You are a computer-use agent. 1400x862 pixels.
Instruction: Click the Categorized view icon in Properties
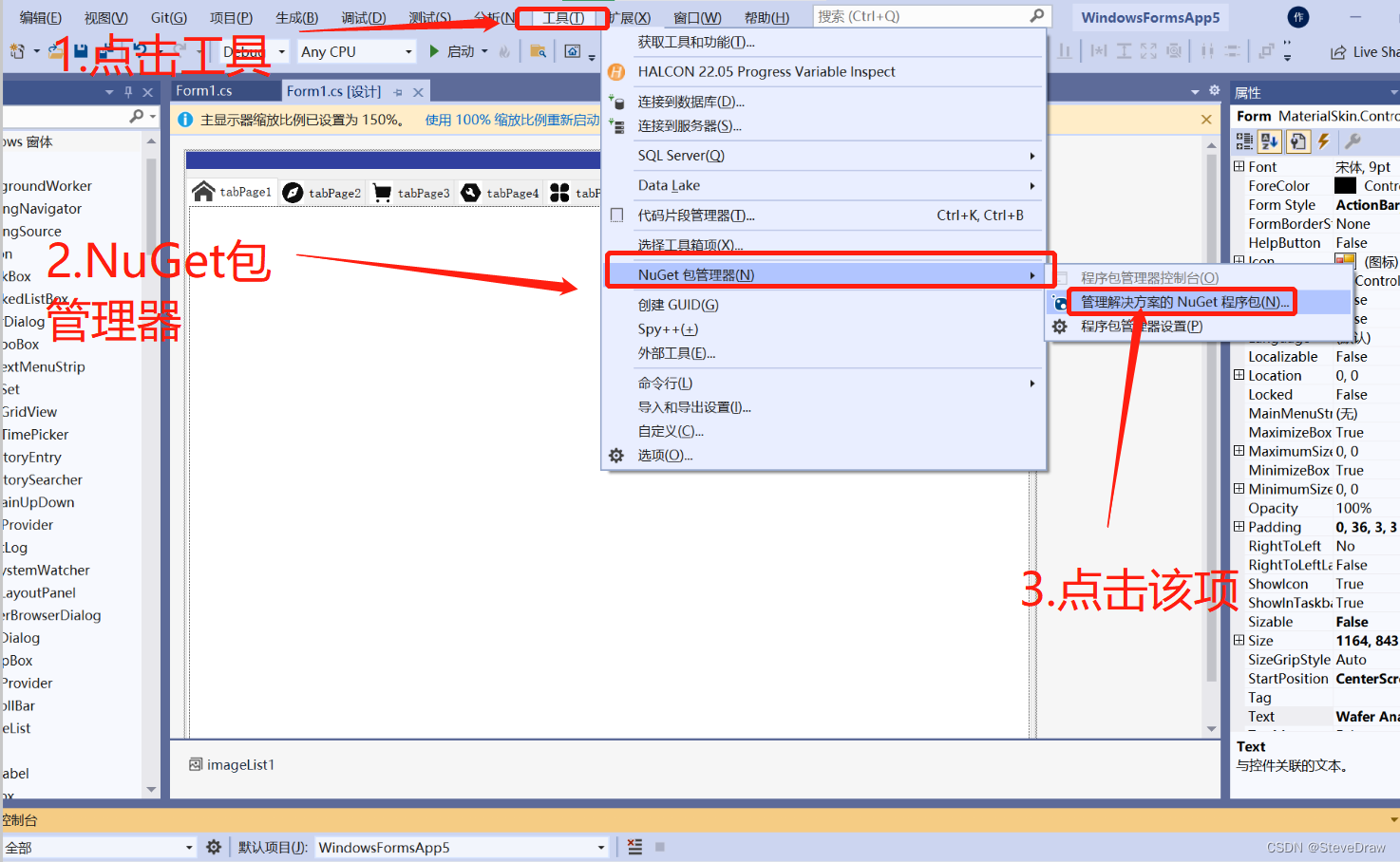pyautogui.click(x=1244, y=141)
